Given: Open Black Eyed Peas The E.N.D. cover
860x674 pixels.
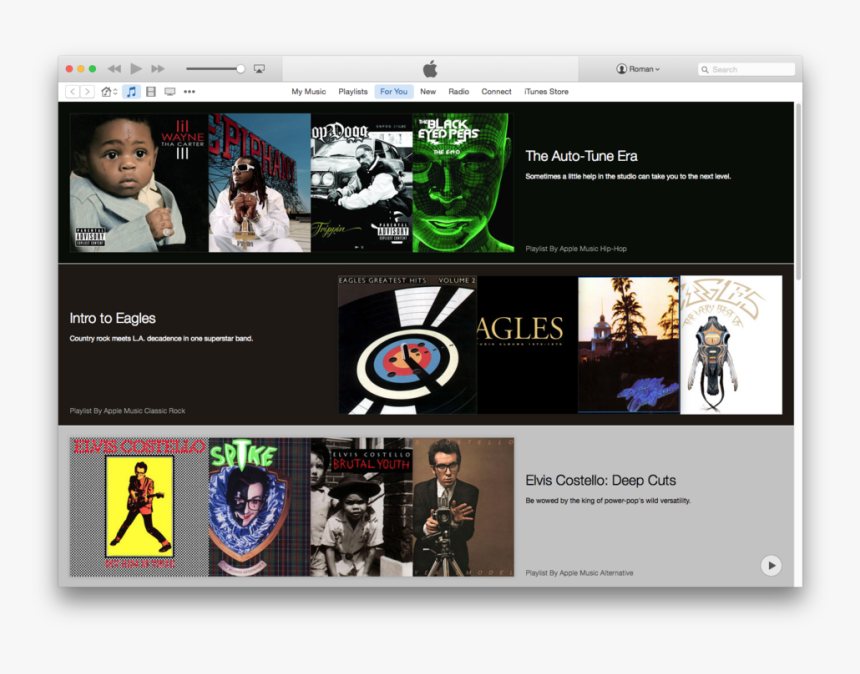Looking at the screenshot, I should [x=463, y=183].
